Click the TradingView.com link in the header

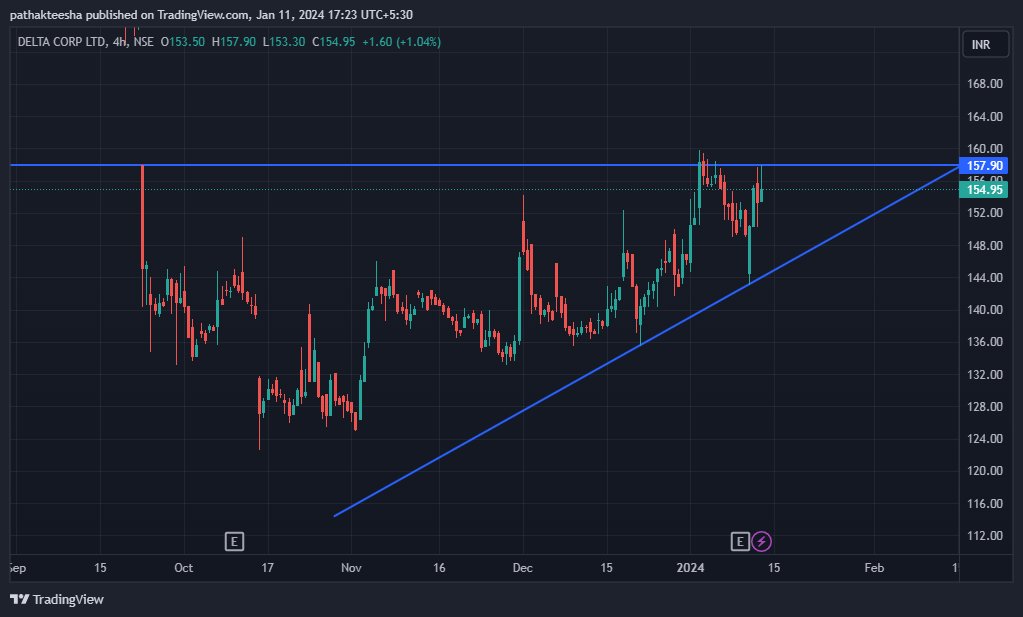[202, 14]
